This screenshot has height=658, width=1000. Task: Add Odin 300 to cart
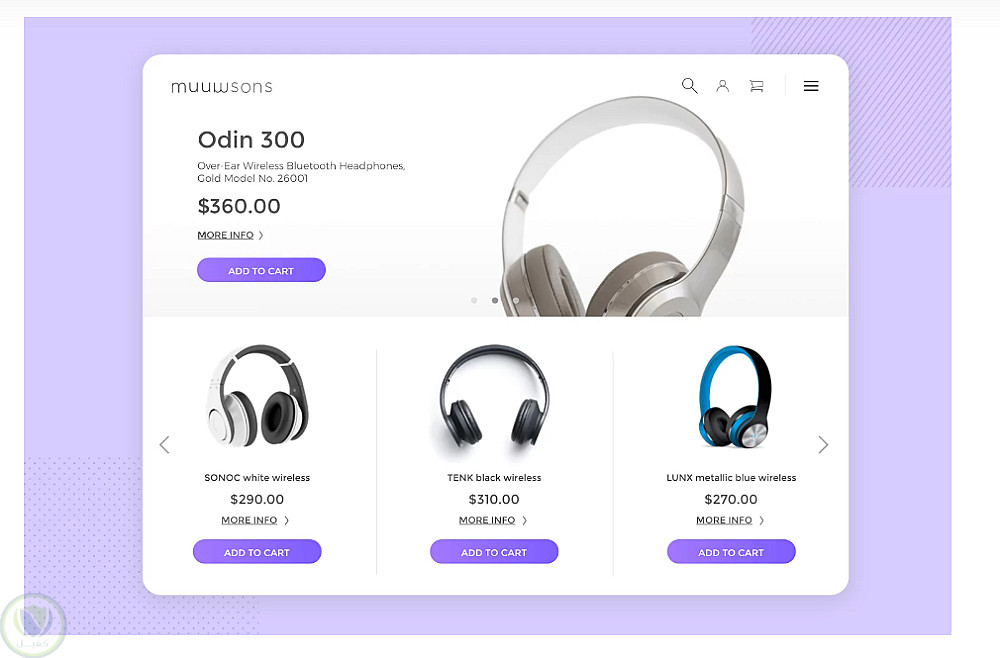click(x=261, y=270)
